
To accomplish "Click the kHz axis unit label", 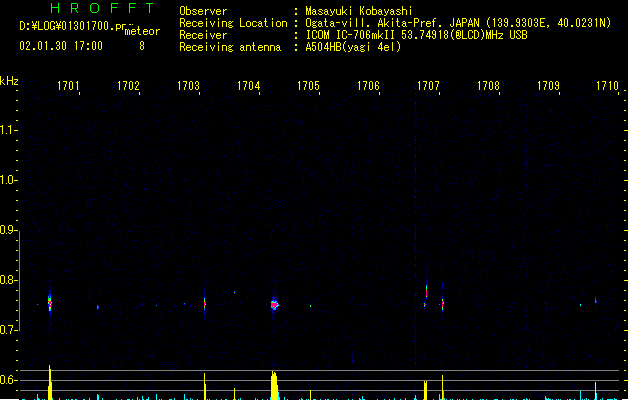I will click(x=9, y=81).
